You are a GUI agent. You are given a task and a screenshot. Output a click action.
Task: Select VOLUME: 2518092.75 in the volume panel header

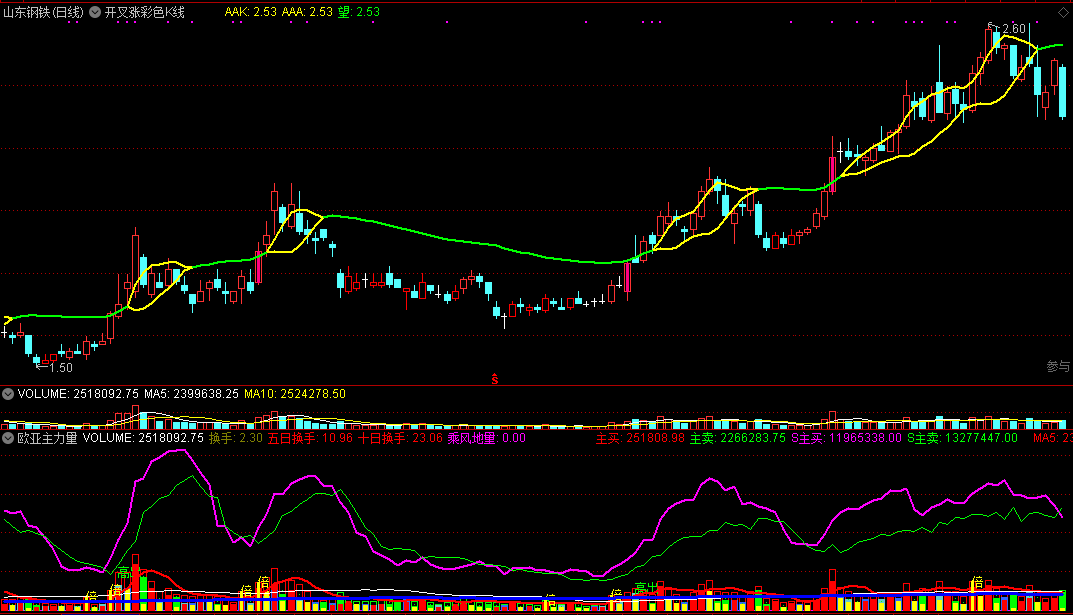tap(78, 394)
